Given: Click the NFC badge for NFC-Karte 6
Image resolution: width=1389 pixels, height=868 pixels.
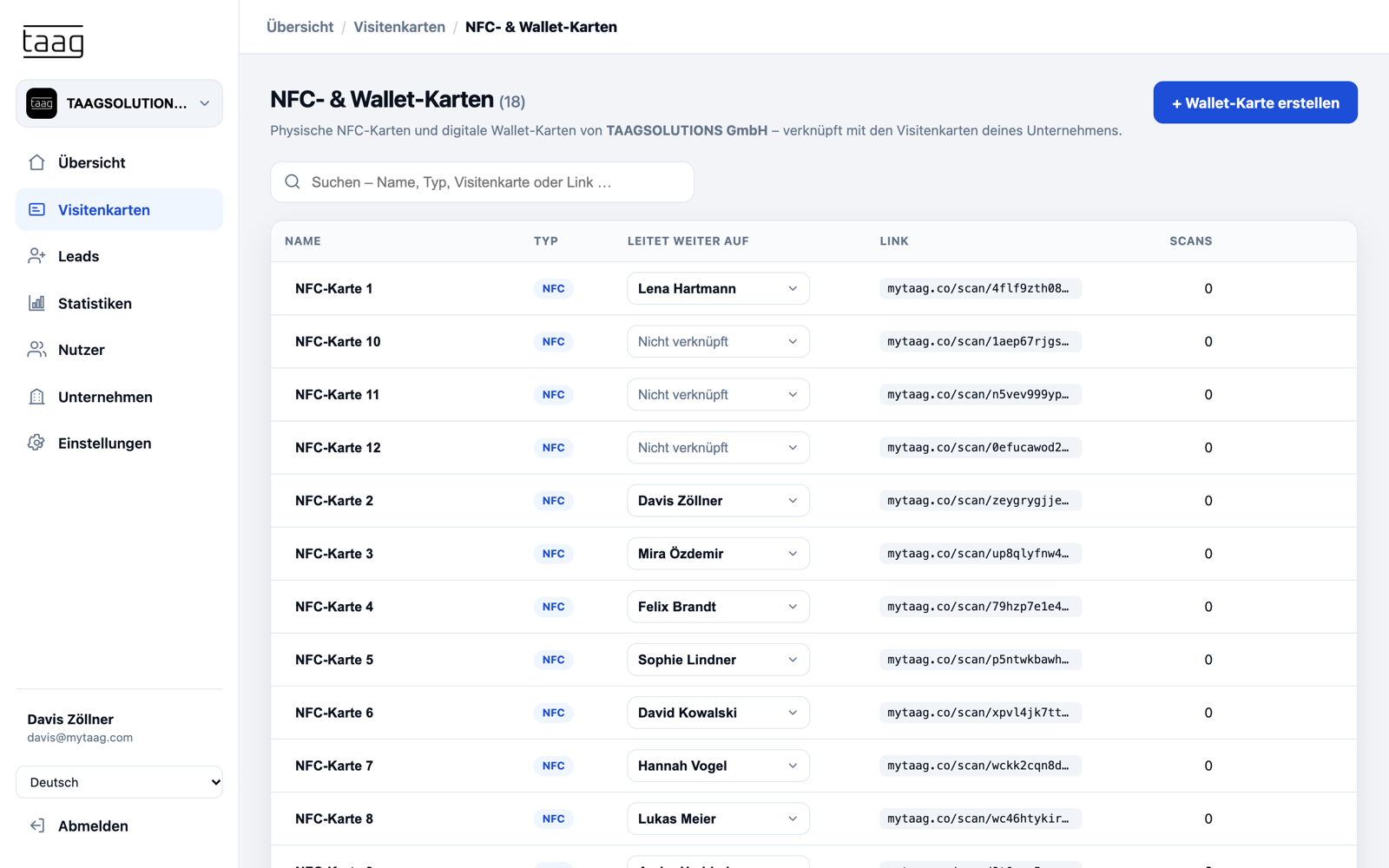Looking at the screenshot, I should 553,713.
